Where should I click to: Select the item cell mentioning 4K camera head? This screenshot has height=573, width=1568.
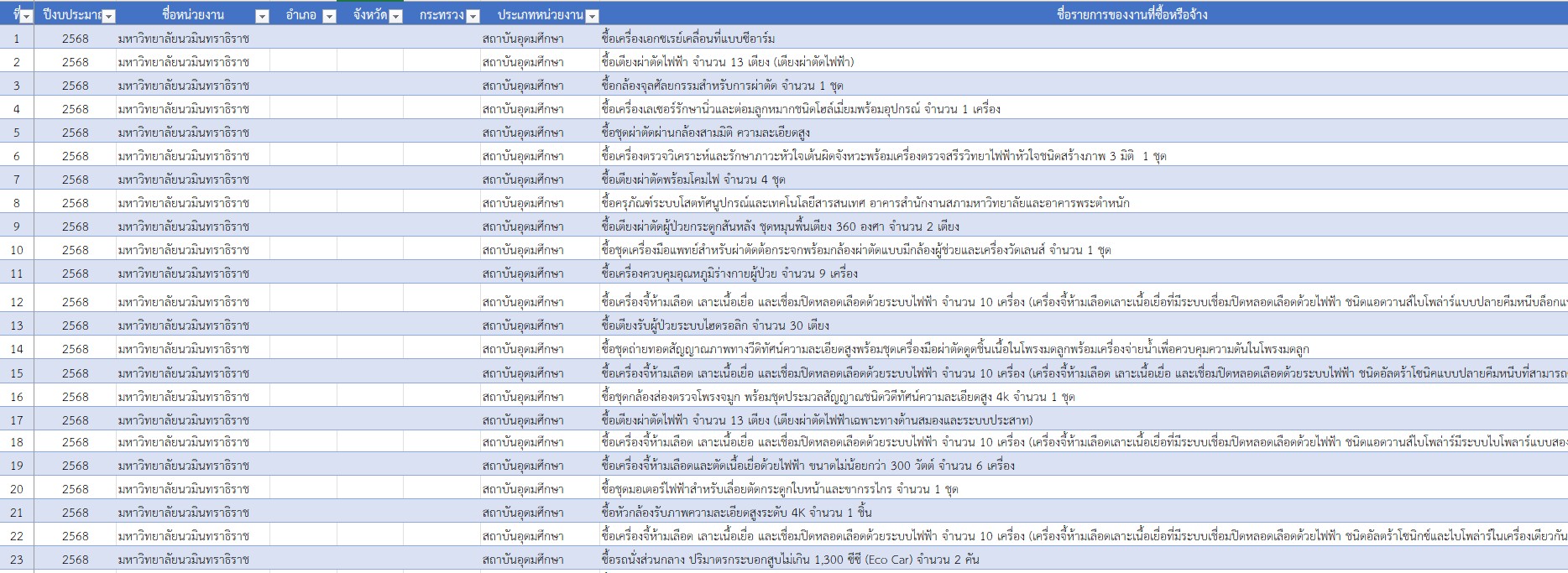coord(736,513)
